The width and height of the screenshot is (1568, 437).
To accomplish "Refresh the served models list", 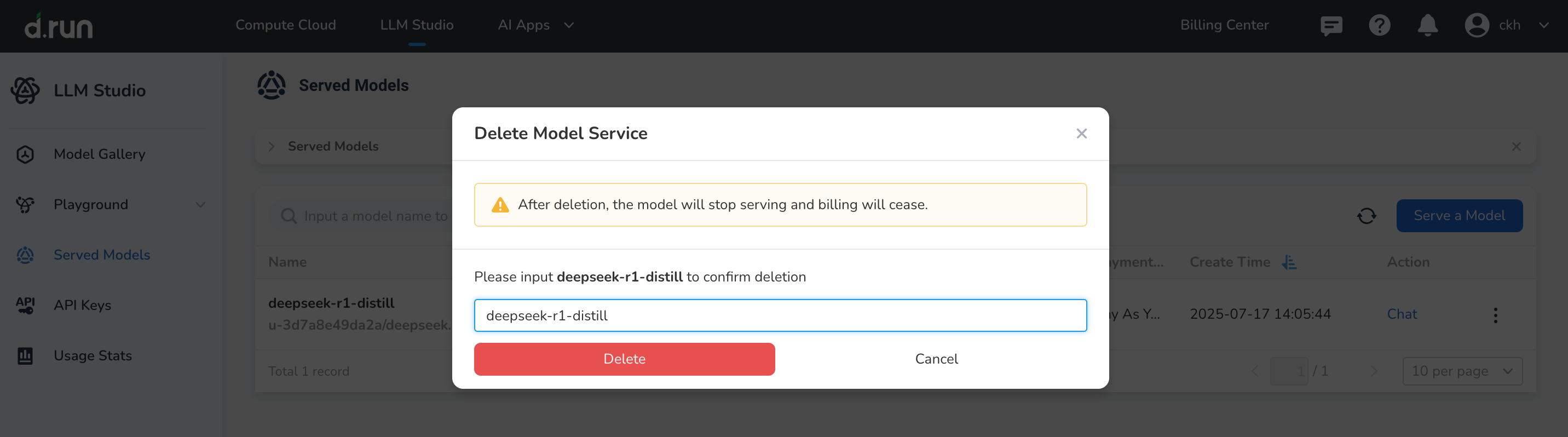I will click(1366, 216).
